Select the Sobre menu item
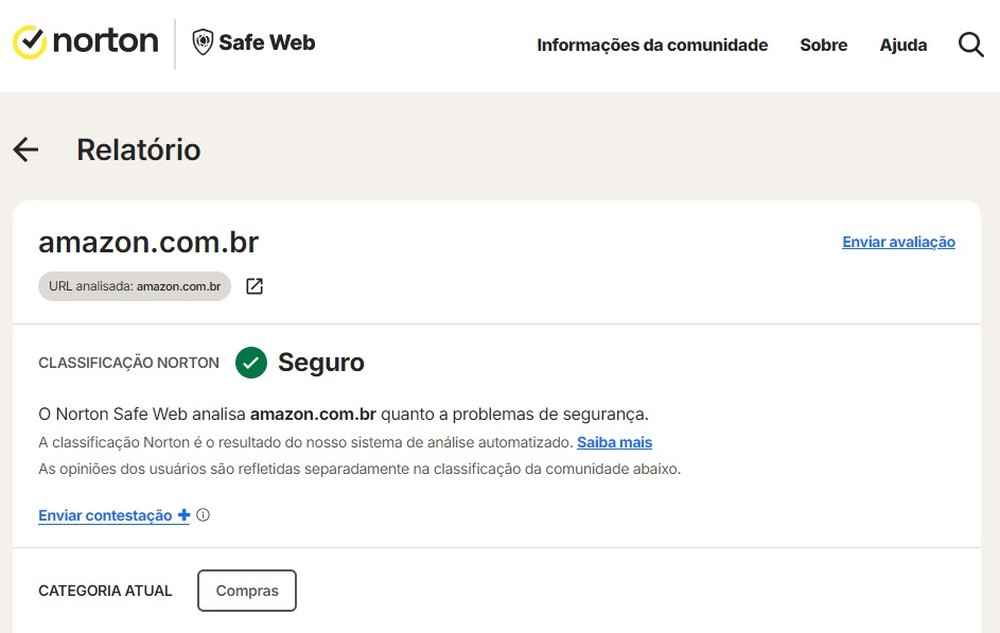1000x633 pixels. pyautogui.click(x=823, y=45)
